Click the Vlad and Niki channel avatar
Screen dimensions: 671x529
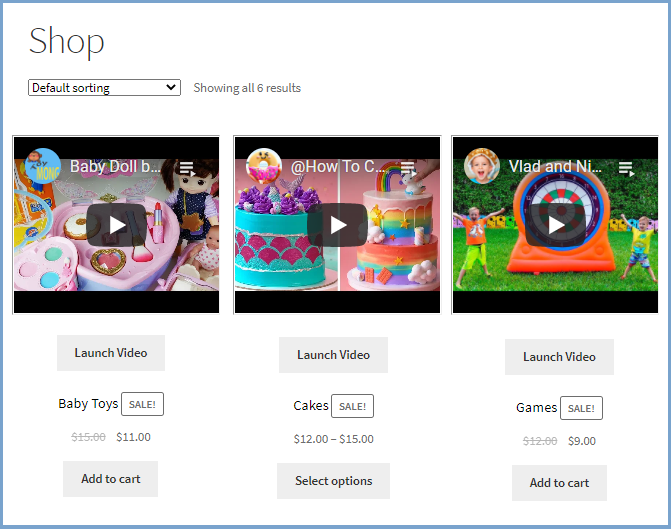coord(482,166)
